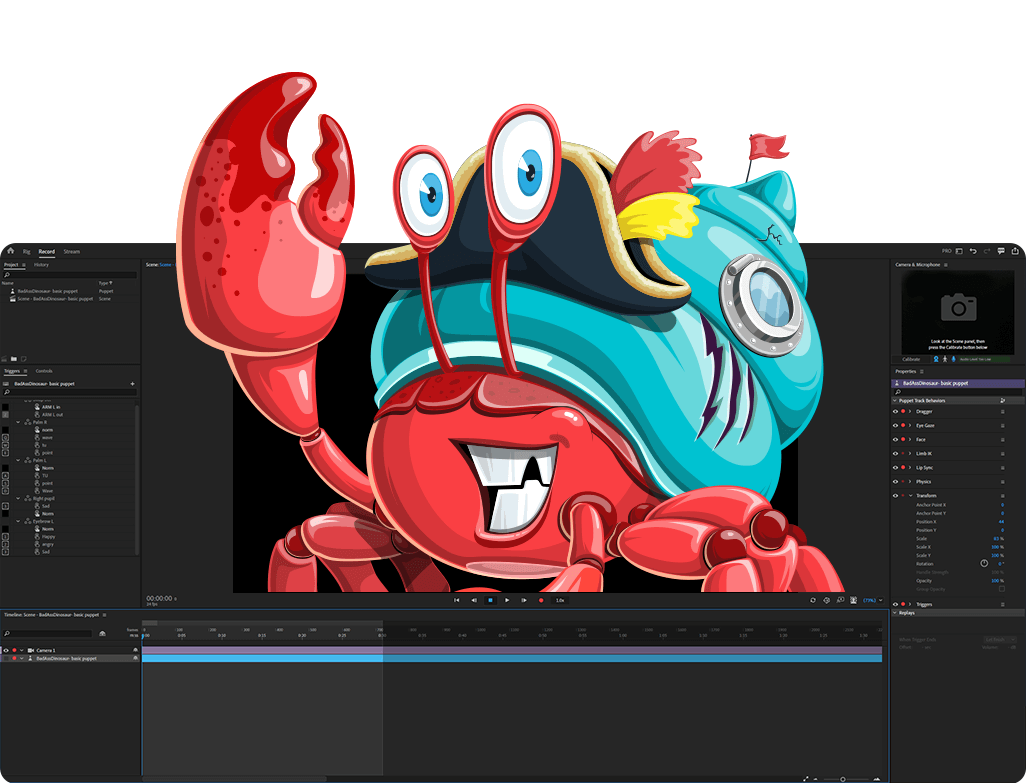Expand the Lip Sync behavior
The width and height of the screenshot is (1026, 783).
point(910,467)
